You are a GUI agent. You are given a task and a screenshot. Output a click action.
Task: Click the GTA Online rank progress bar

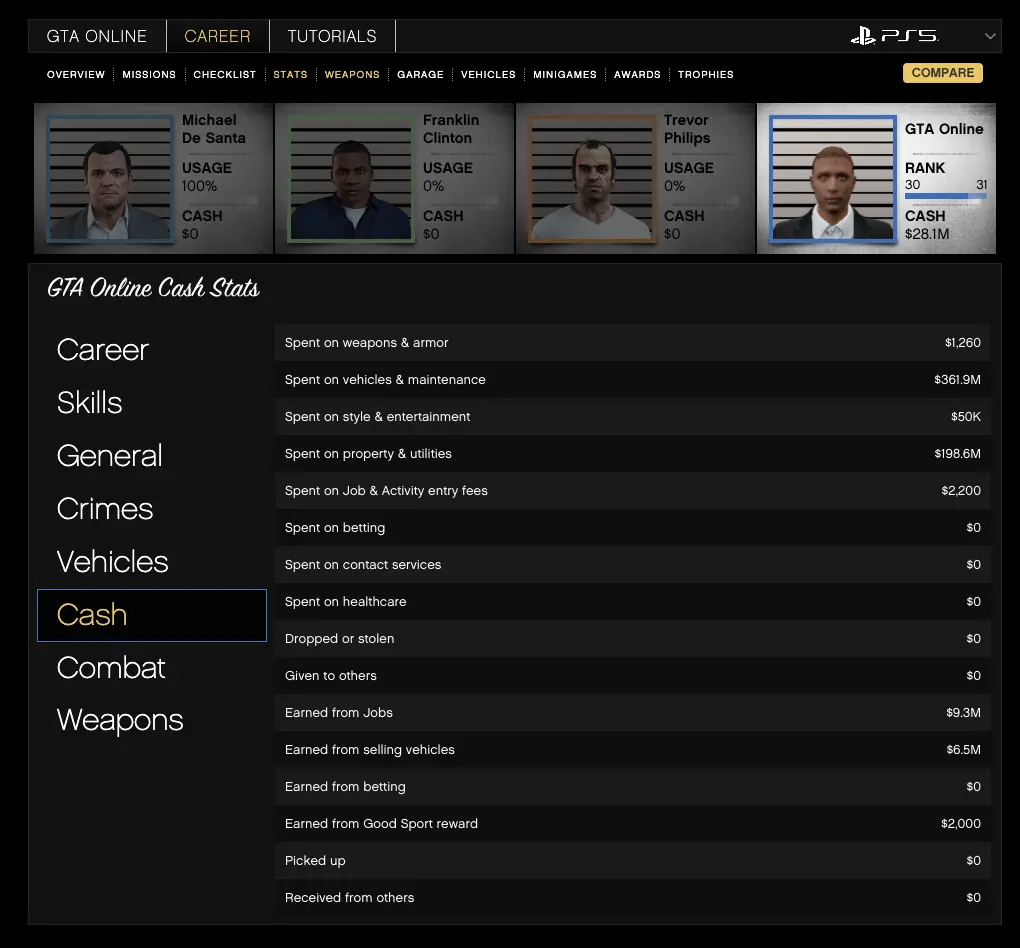945,197
